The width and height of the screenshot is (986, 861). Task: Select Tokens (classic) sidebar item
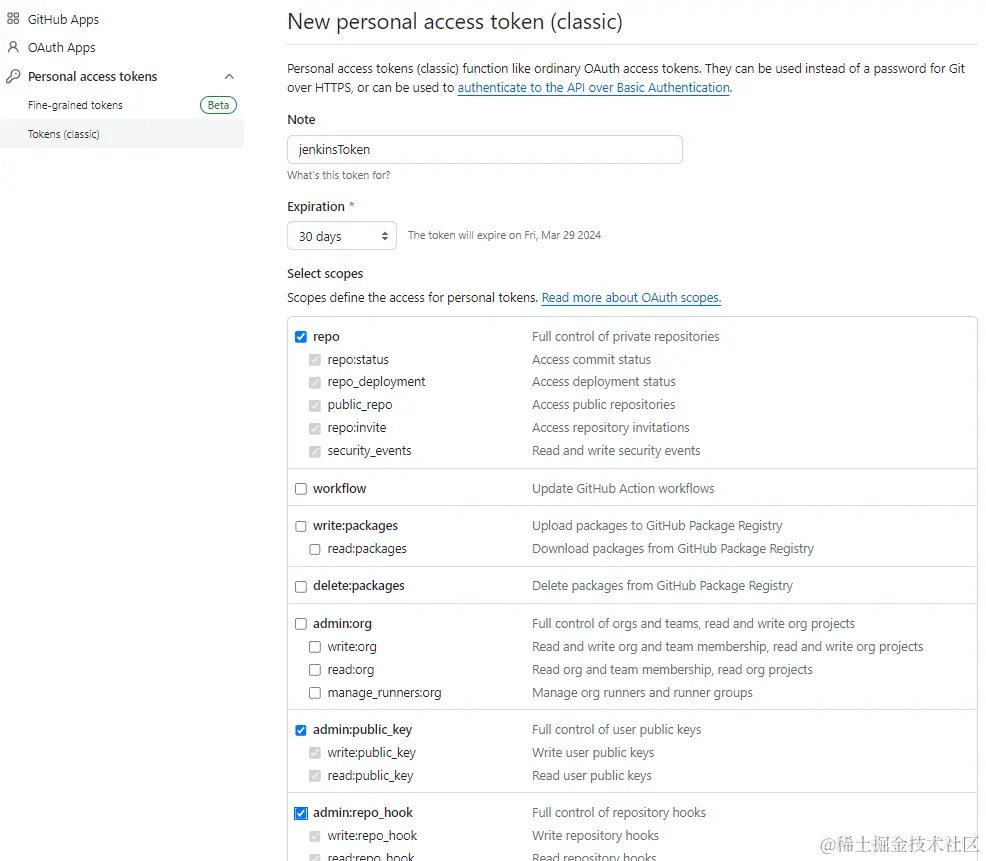pyautogui.click(x=64, y=134)
